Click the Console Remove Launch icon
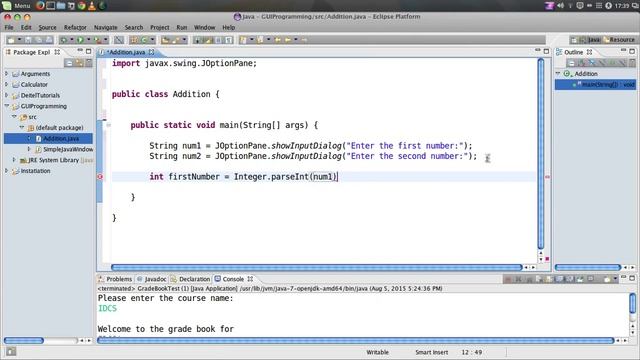 518,279
